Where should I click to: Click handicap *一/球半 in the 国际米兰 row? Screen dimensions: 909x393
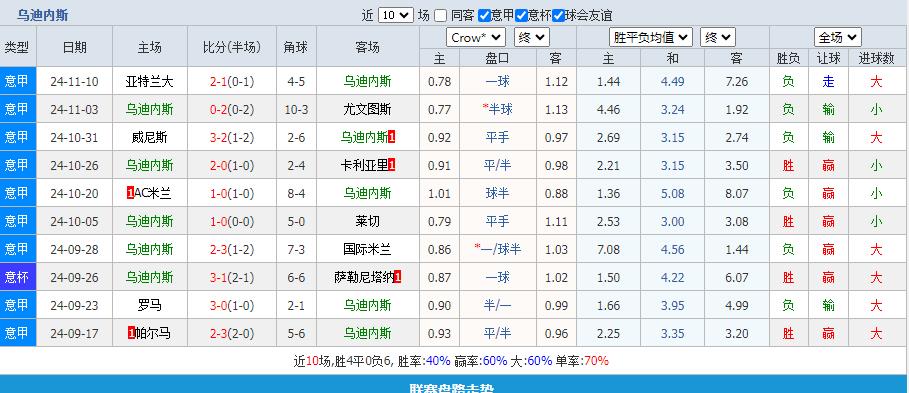tap(497, 249)
